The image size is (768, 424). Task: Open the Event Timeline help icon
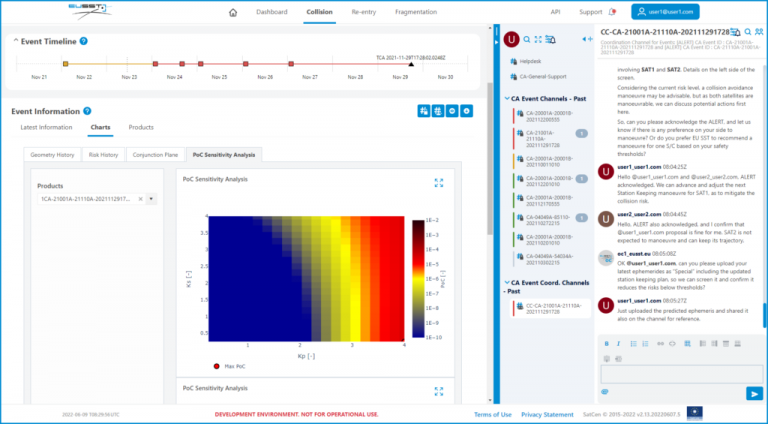(84, 41)
